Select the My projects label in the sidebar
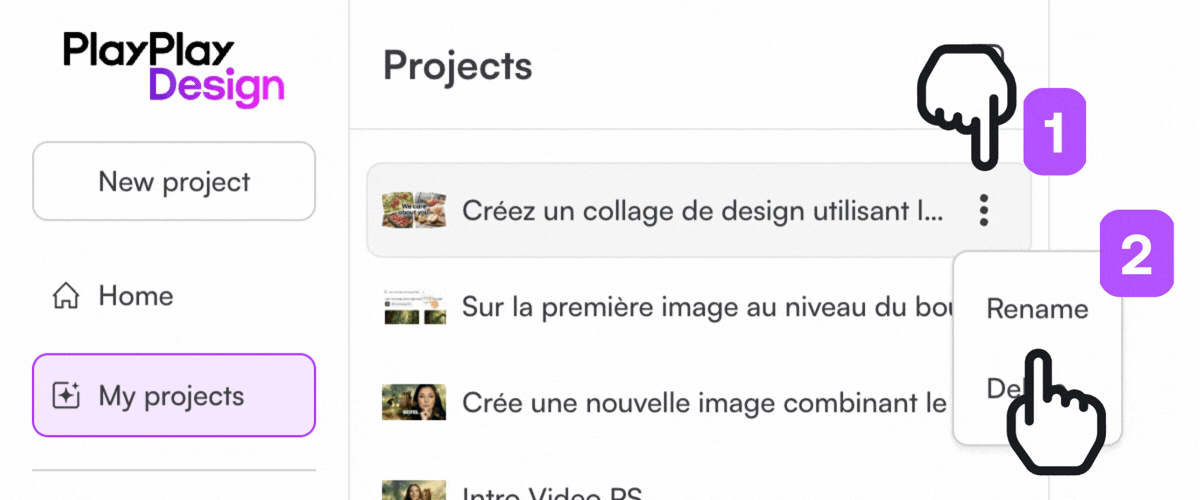Viewport: 1200px width, 500px height. (171, 396)
